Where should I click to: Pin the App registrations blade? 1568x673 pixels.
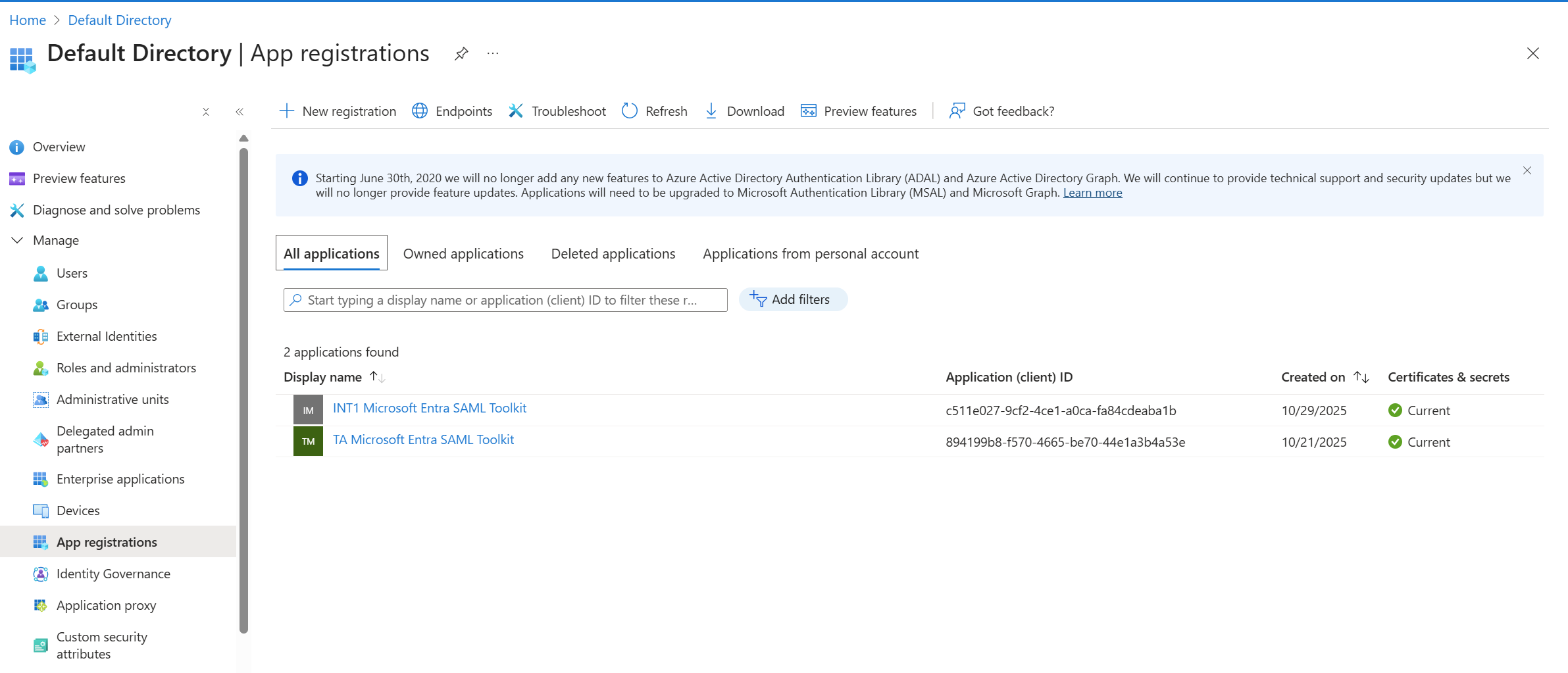461,54
